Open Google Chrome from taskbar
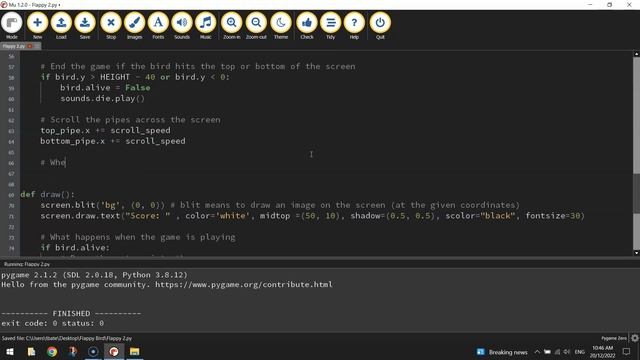Viewport: 640px width, 360px height. click(52, 351)
